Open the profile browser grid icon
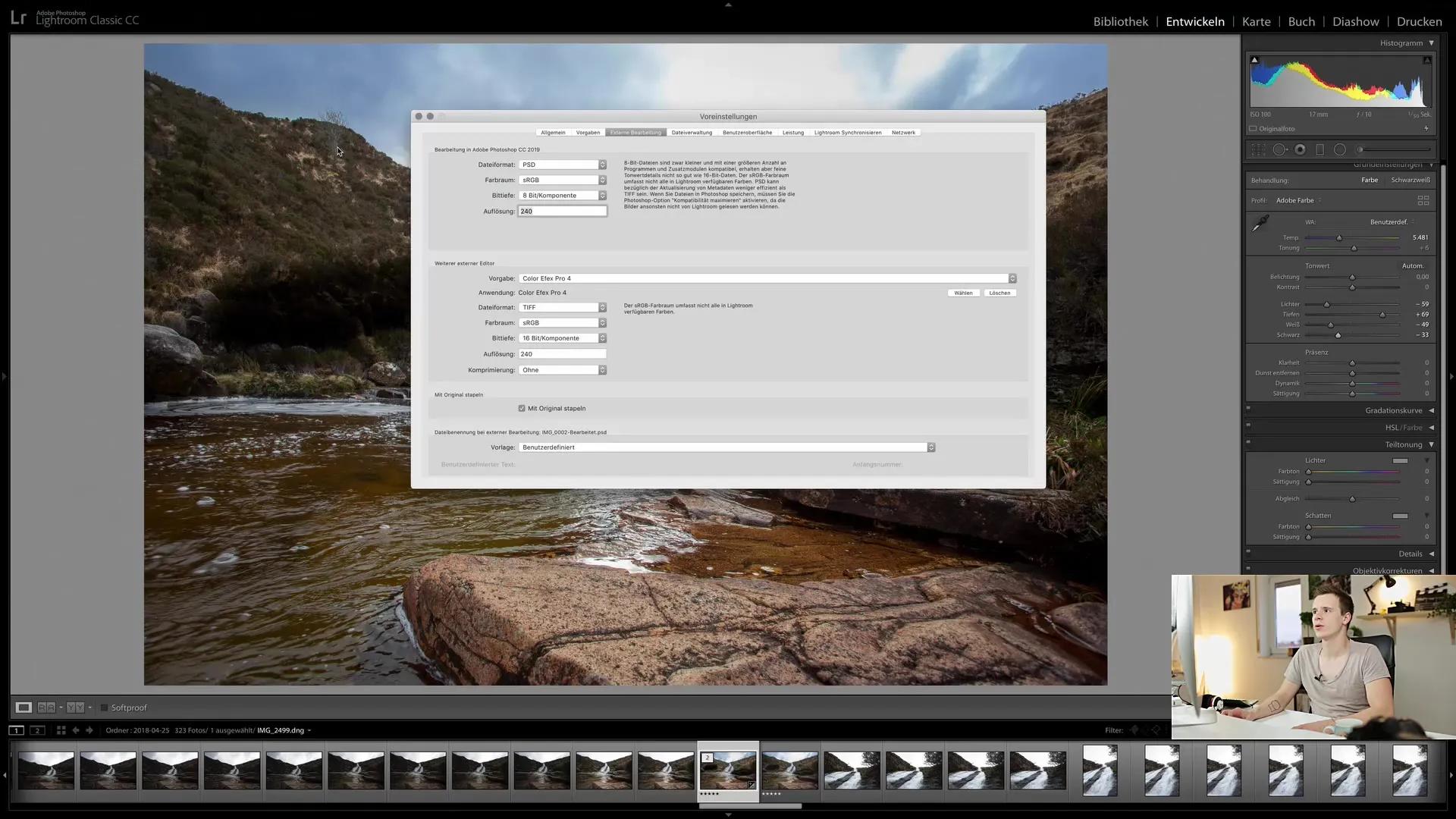Viewport: 1456px width, 819px height. tap(1423, 200)
